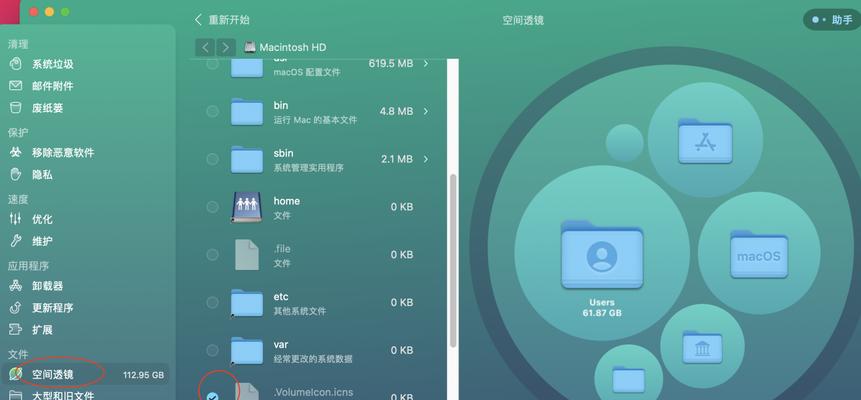Open the macOS folder bubble
The image size is (861, 400).
coord(759,253)
